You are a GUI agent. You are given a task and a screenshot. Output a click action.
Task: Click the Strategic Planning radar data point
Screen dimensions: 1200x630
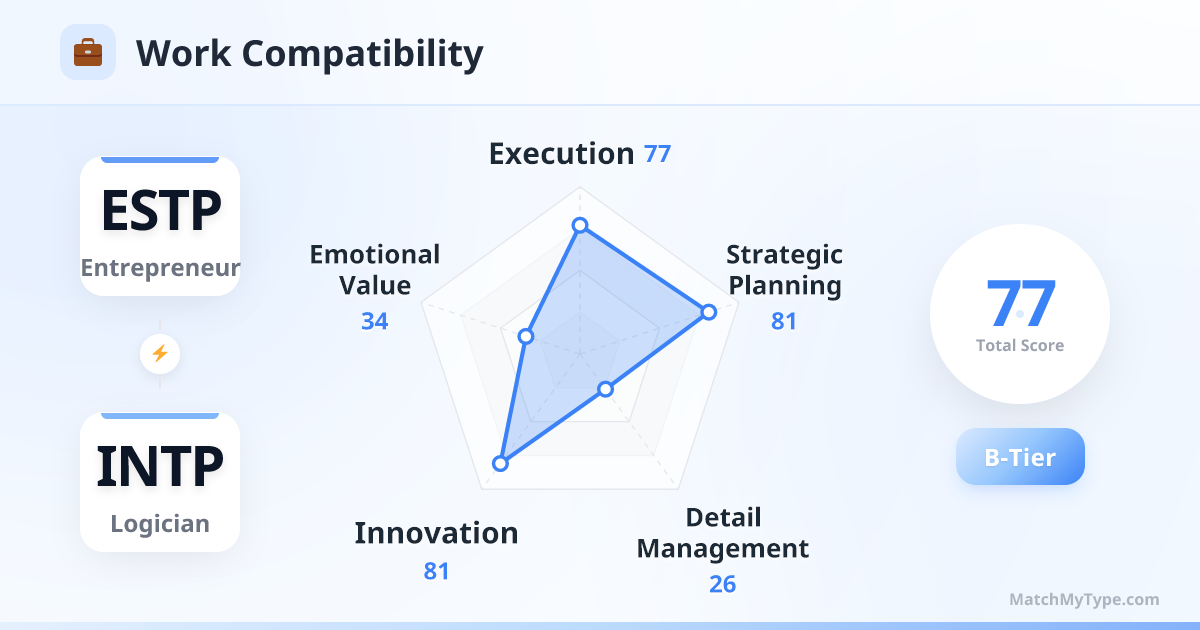point(709,312)
